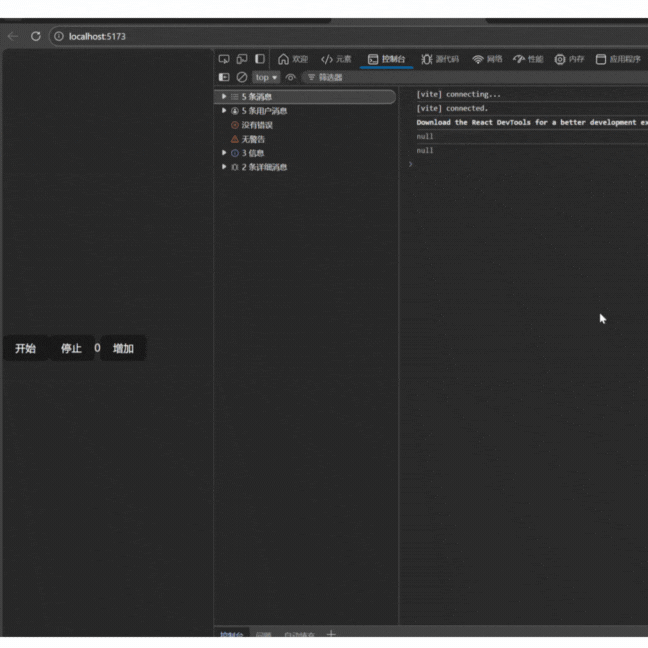The width and height of the screenshot is (648, 648).
Task: Click the live expression eye icon
Action: pyautogui.click(x=291, y=77)
